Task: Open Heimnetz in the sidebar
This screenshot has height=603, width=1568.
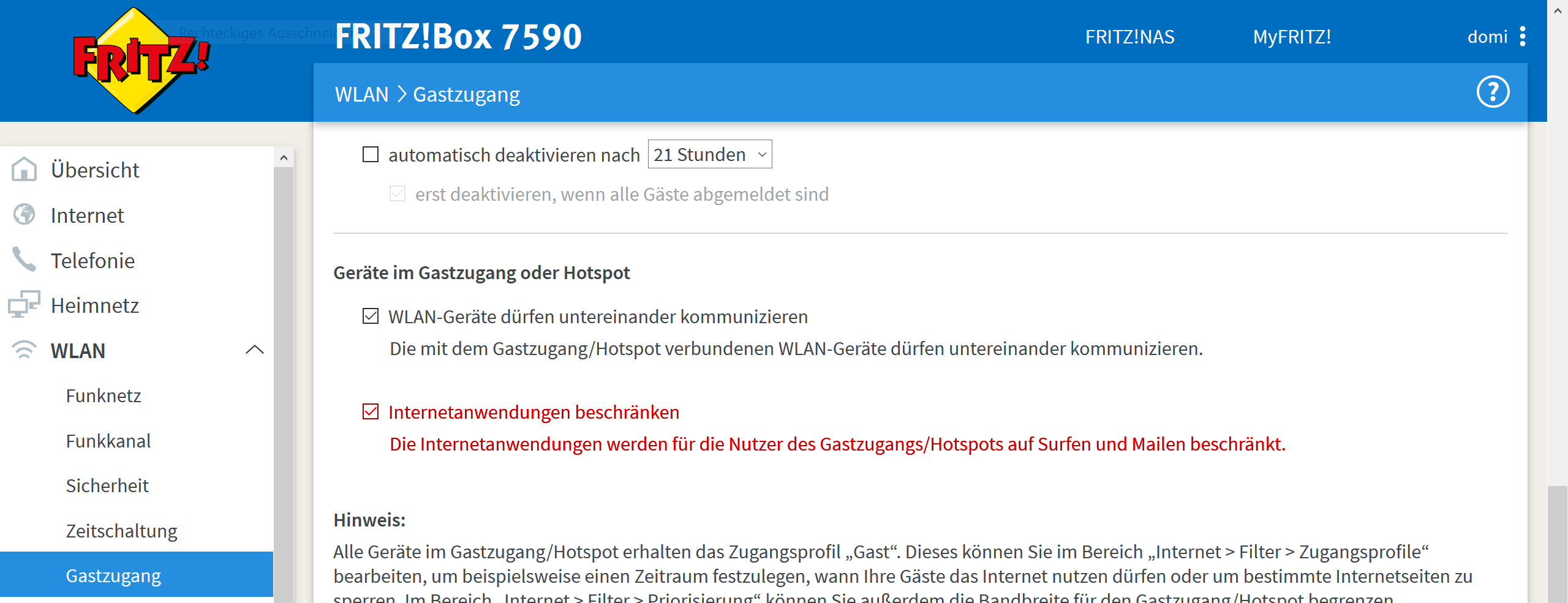Action: point(95,305)
